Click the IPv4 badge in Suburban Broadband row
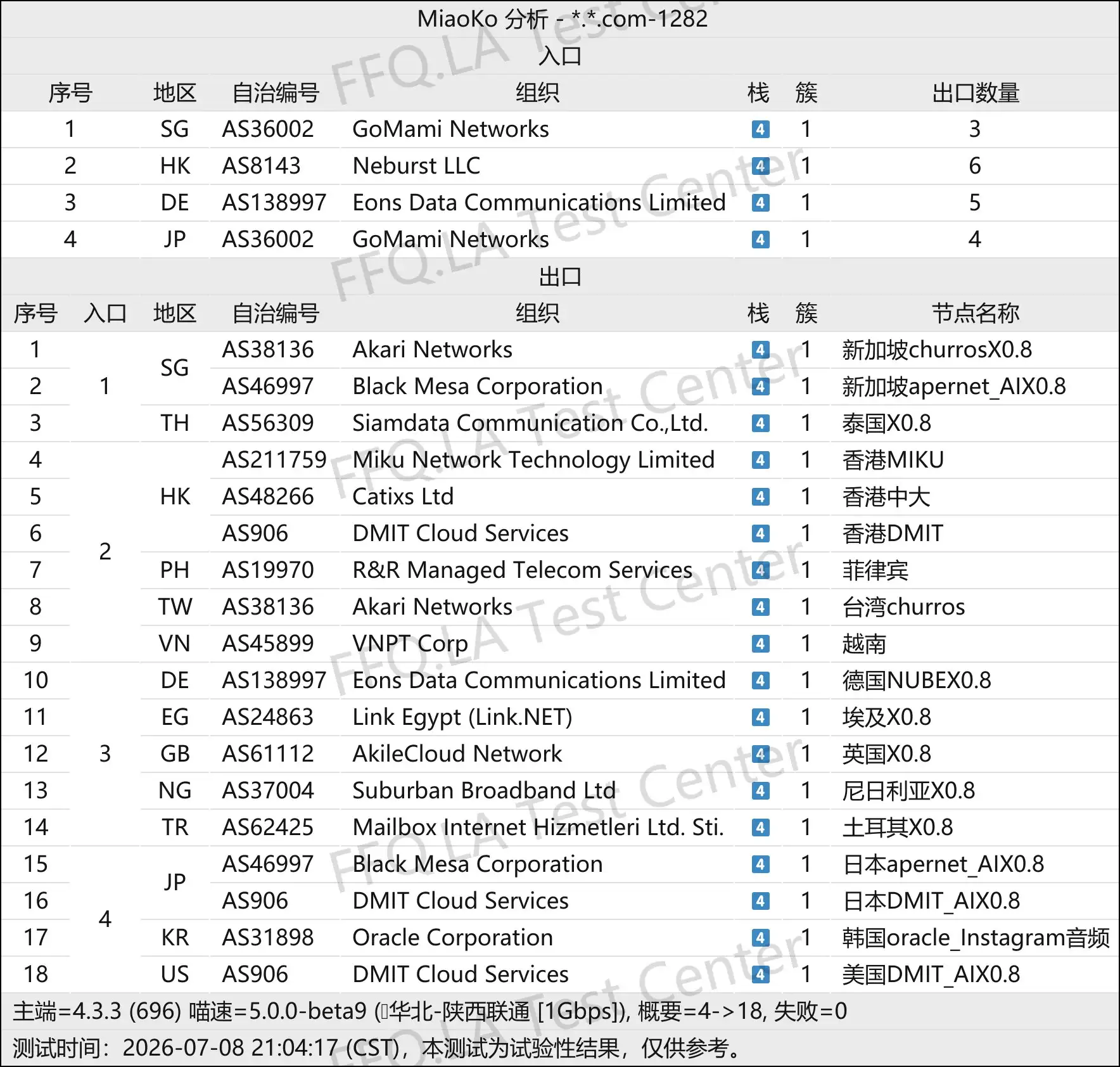1120x1067 pixels. click(x=760, y=791)
